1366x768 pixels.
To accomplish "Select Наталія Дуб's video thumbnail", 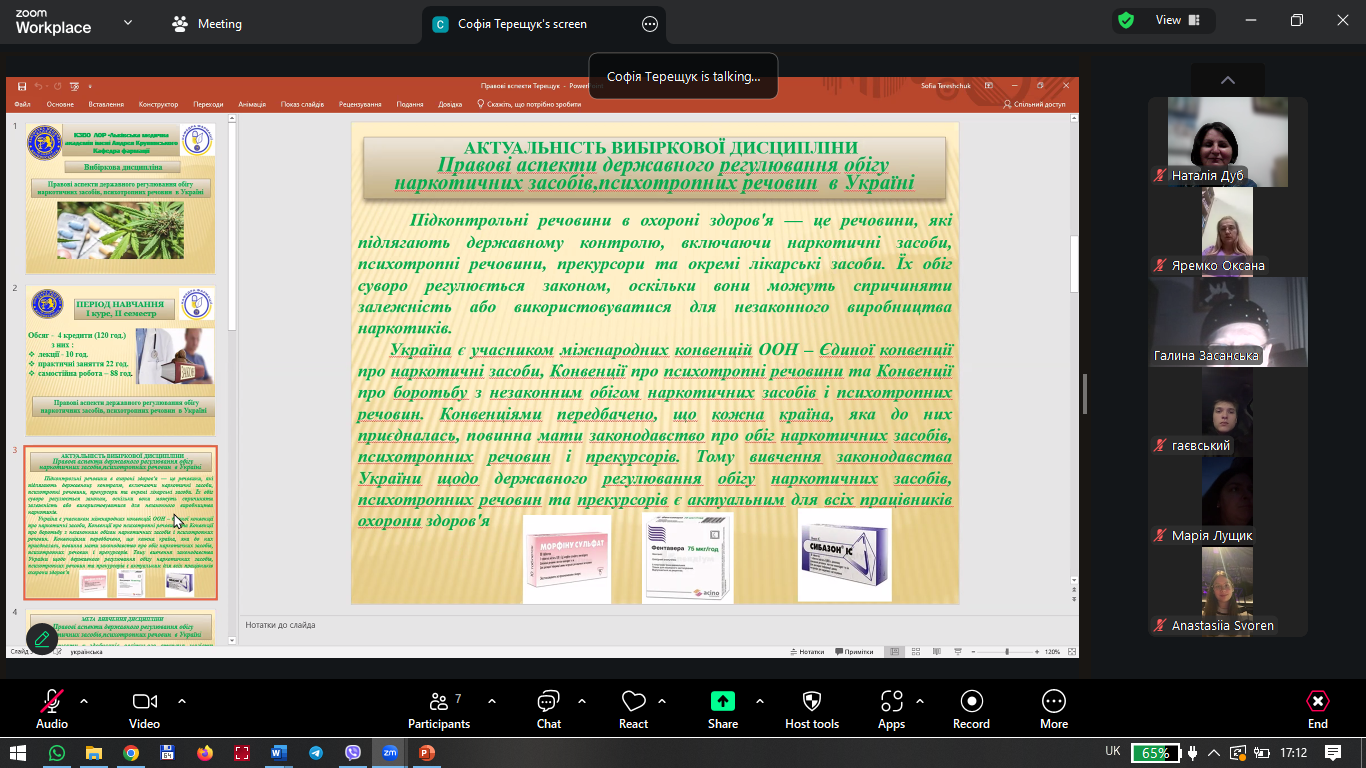I will point(1227,142).
